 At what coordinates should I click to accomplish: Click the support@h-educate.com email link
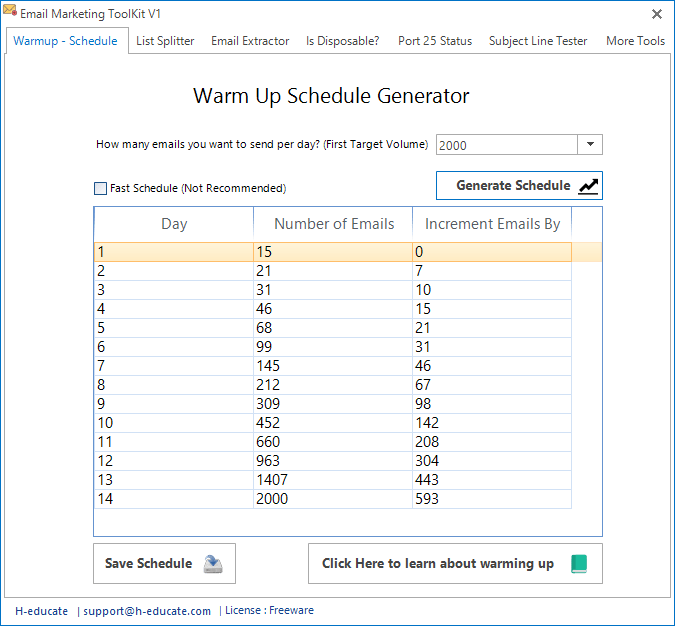pos(147,611)
